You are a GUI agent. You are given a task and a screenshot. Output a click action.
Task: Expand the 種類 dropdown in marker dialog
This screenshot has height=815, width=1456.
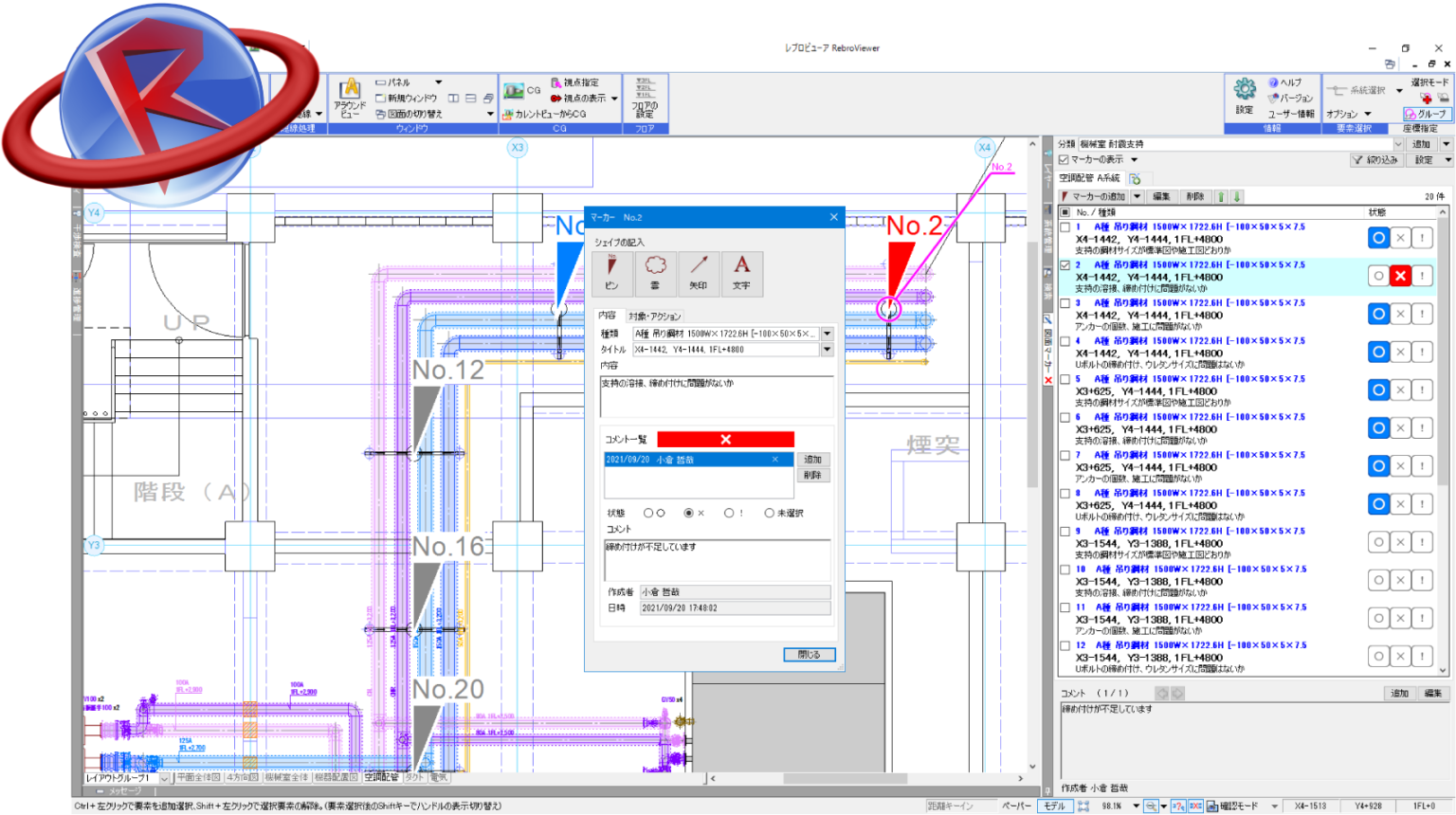click(827, 334)
